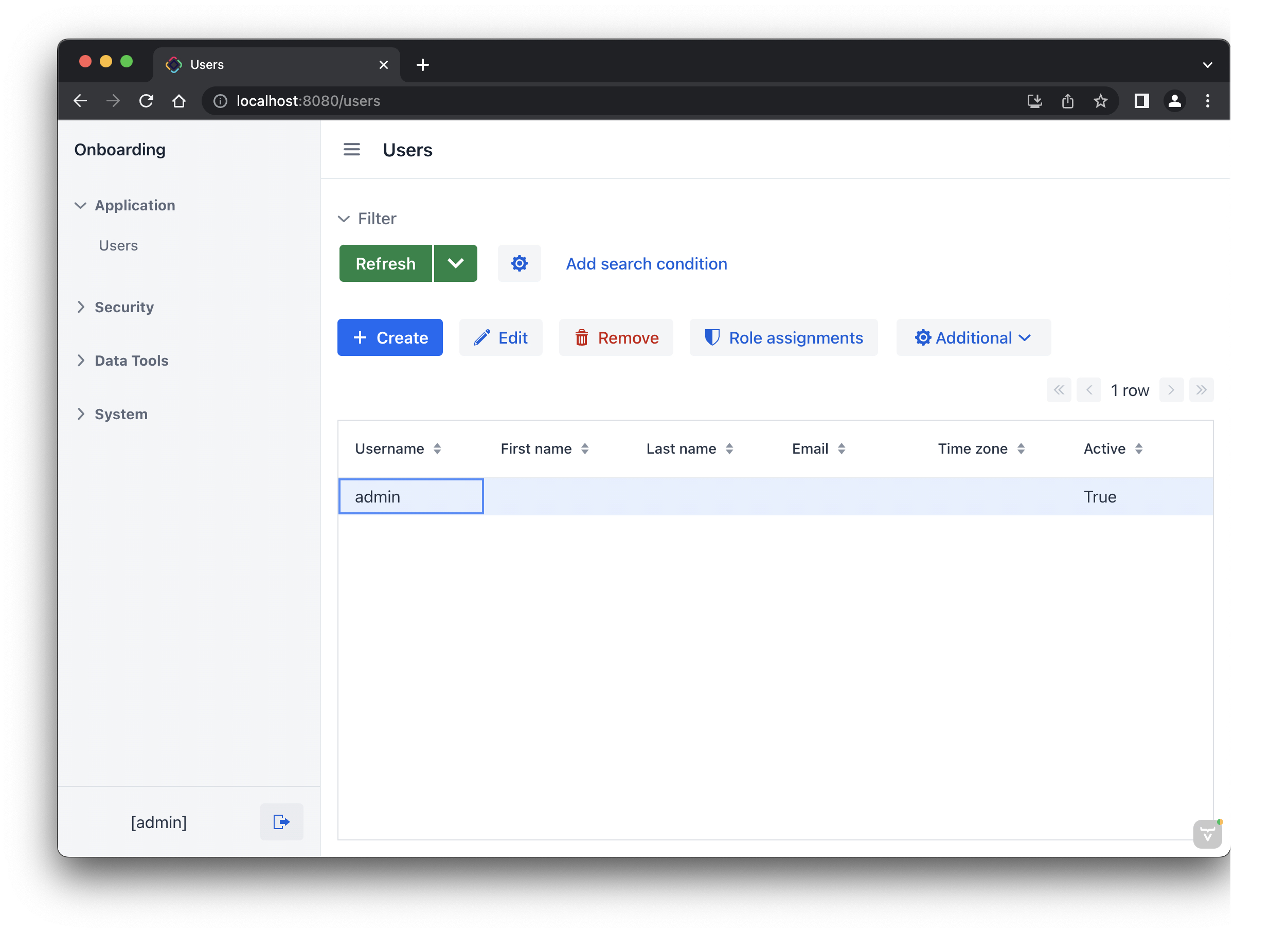
Task: Click the logout icon next to [admin]
Action: pyautogui.click(x=282, y=822)
